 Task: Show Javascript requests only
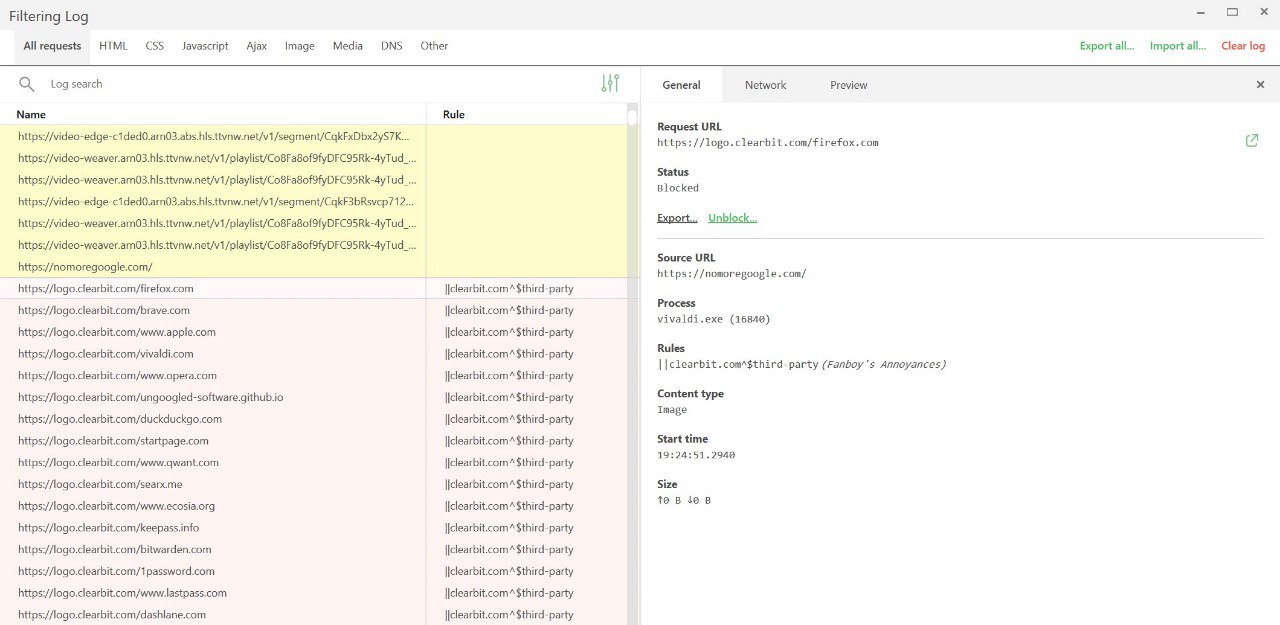205,46
